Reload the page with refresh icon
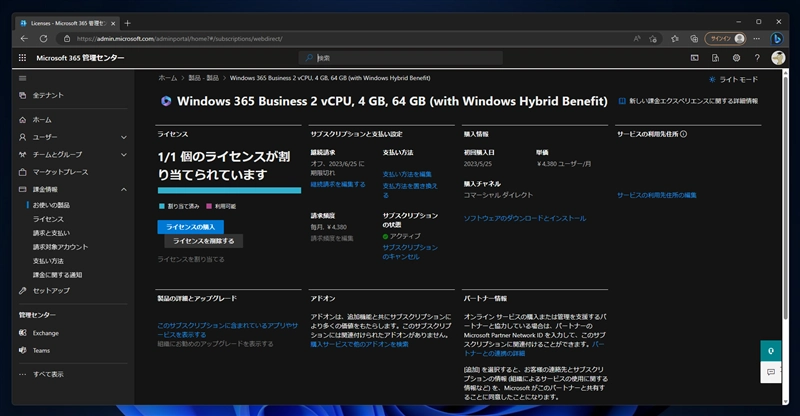The width and height of the screenshot is (800, 416). [x=43, y=39]
